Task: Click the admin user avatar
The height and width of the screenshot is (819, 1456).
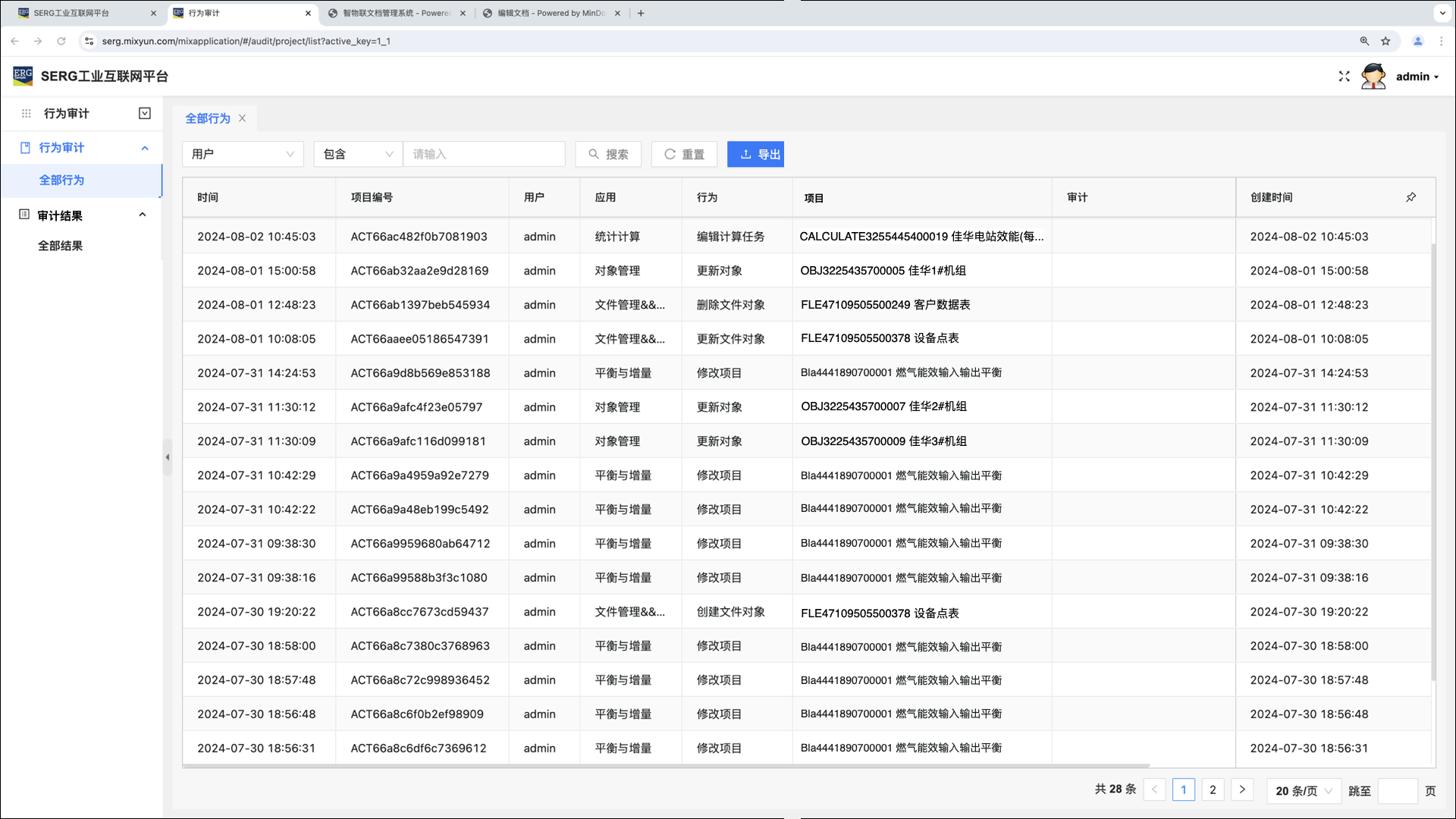Action: (1373, 77)
